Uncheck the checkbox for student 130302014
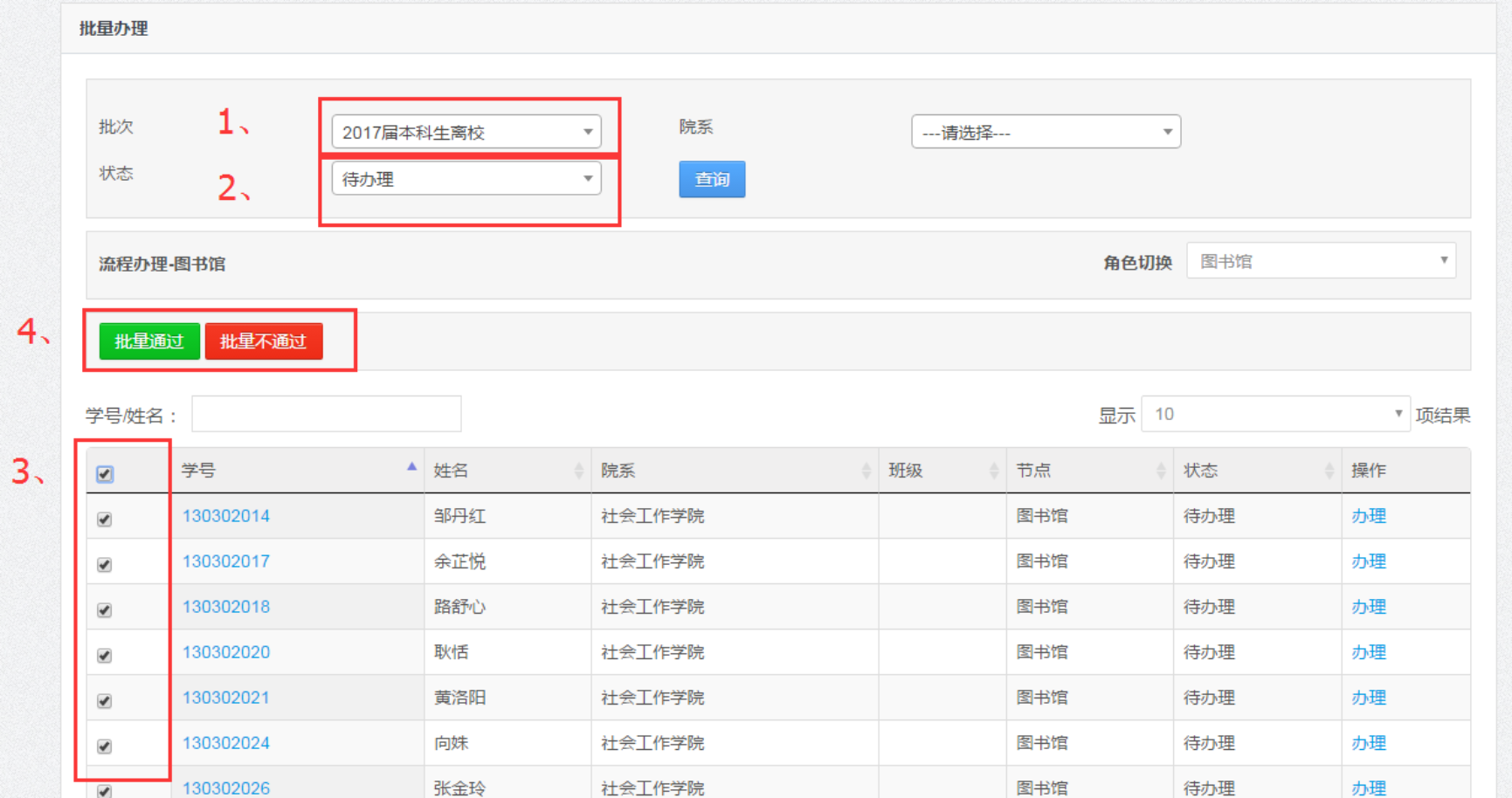 point(105,519)
